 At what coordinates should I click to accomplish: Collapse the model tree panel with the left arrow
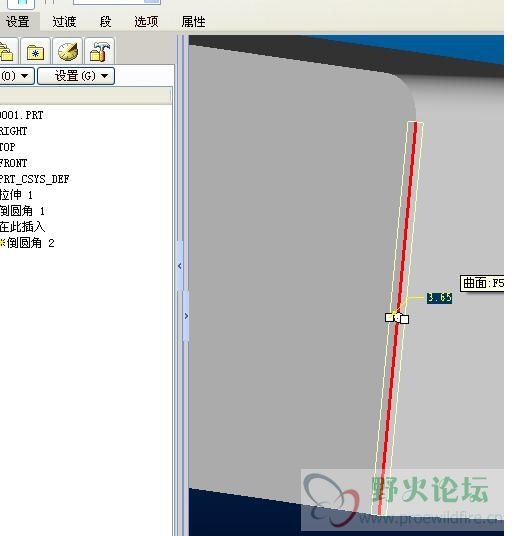click(180, 266)
